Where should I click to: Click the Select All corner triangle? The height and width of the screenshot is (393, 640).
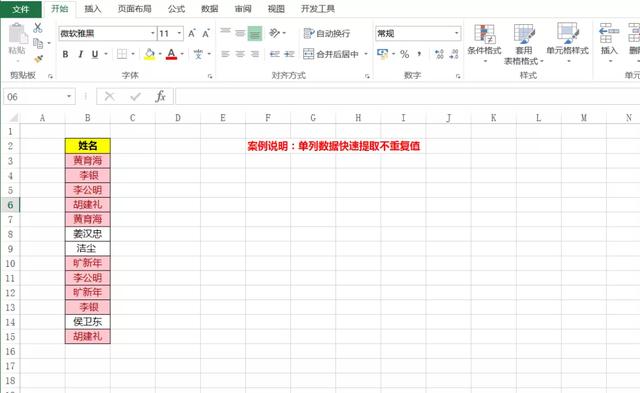pos(13,118)
